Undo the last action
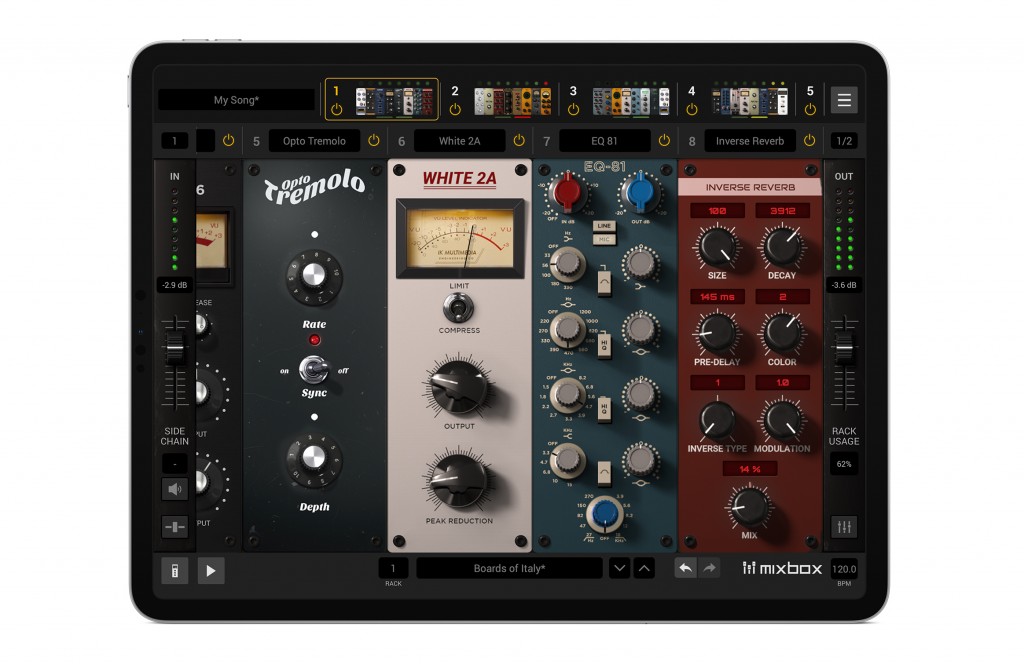 click(x=686, y=568)
